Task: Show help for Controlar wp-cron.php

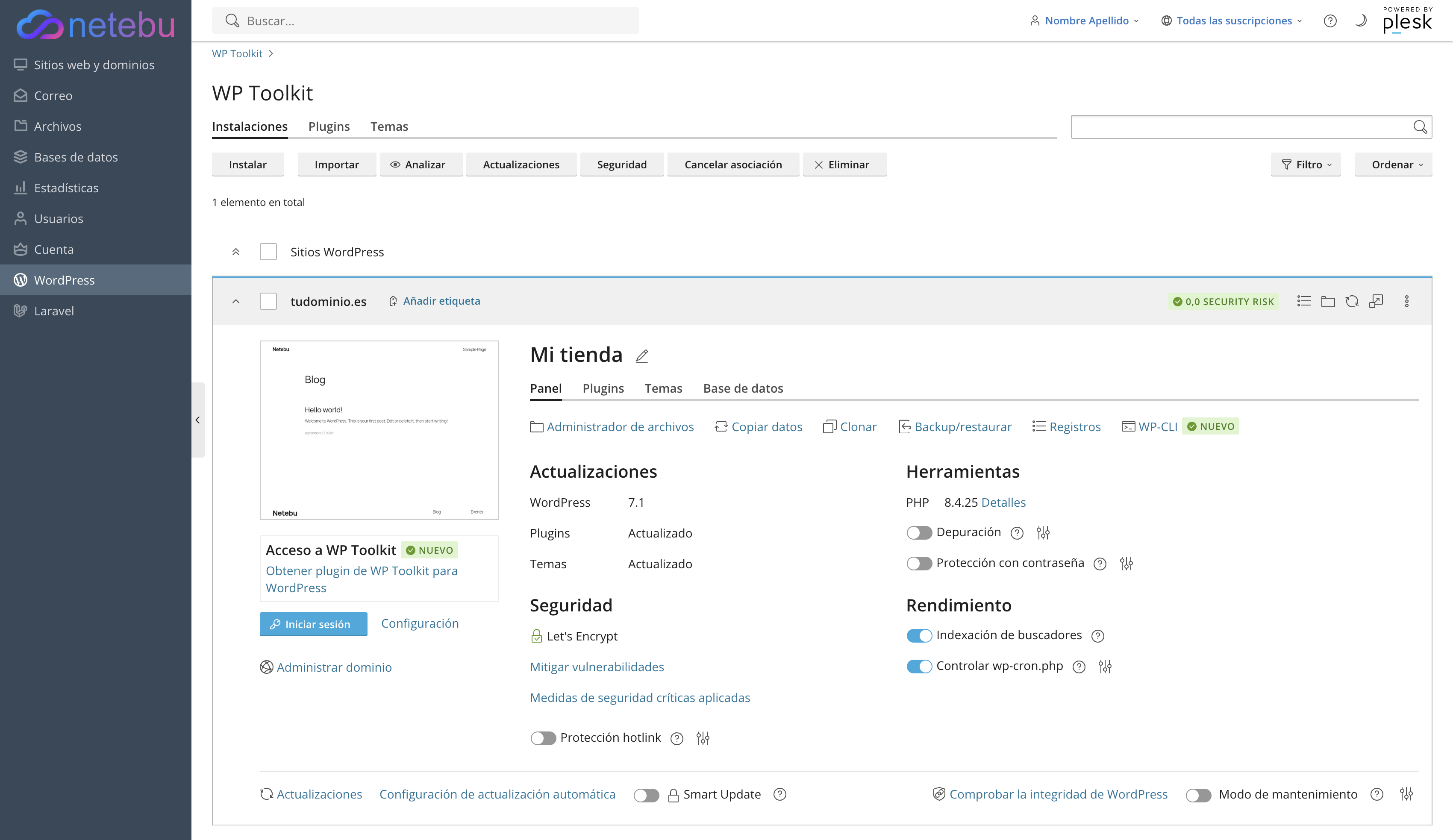Action: point(1079,667)
